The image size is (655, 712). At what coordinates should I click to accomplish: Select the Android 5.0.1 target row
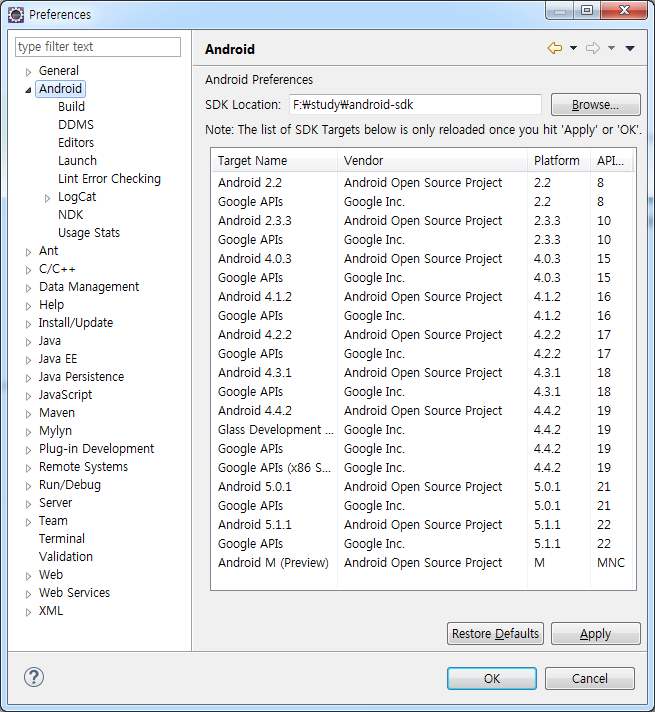[422, 487]
